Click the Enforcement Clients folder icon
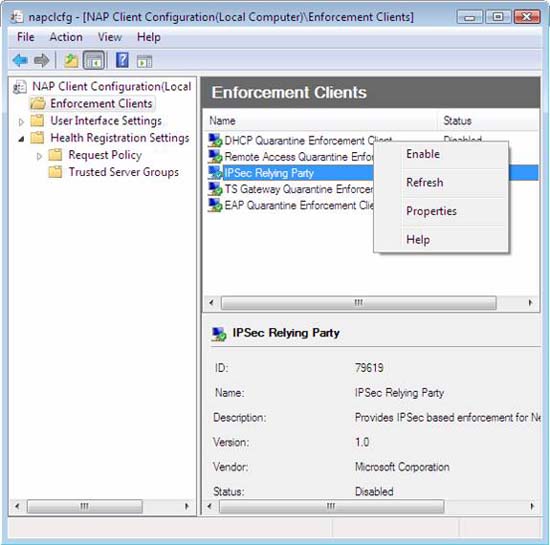This screenshot has height=545, width=550. click(x=38, y=103)
